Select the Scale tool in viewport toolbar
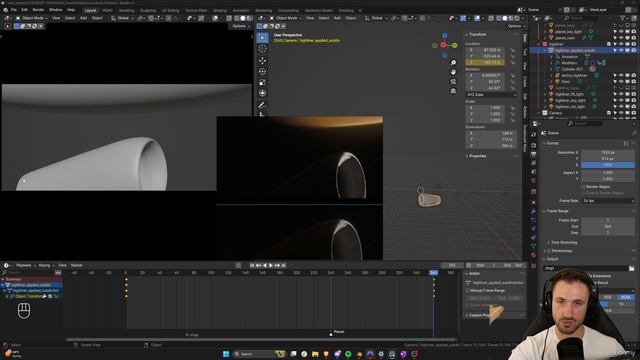 pyautogui.click(x=262, y=82)
